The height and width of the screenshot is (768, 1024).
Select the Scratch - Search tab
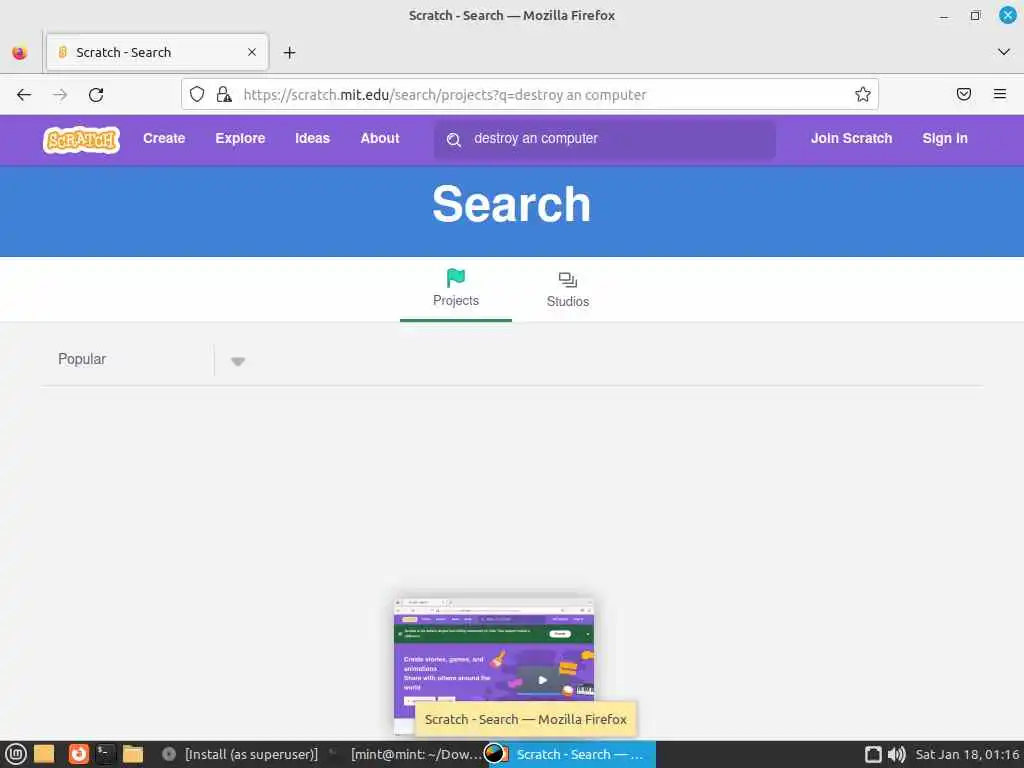coord(157,52)
